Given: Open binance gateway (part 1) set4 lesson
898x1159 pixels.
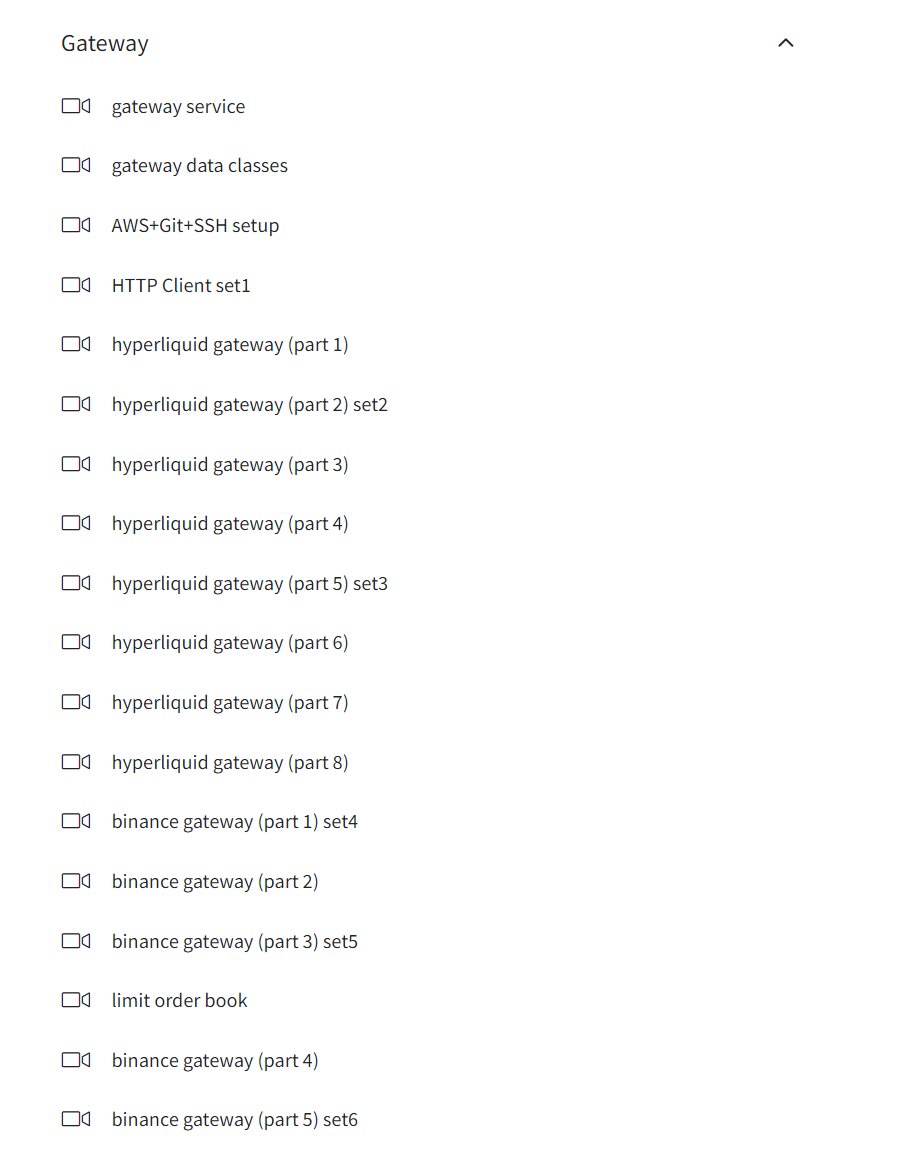Looking at the screenshot, I should point(234,821).
